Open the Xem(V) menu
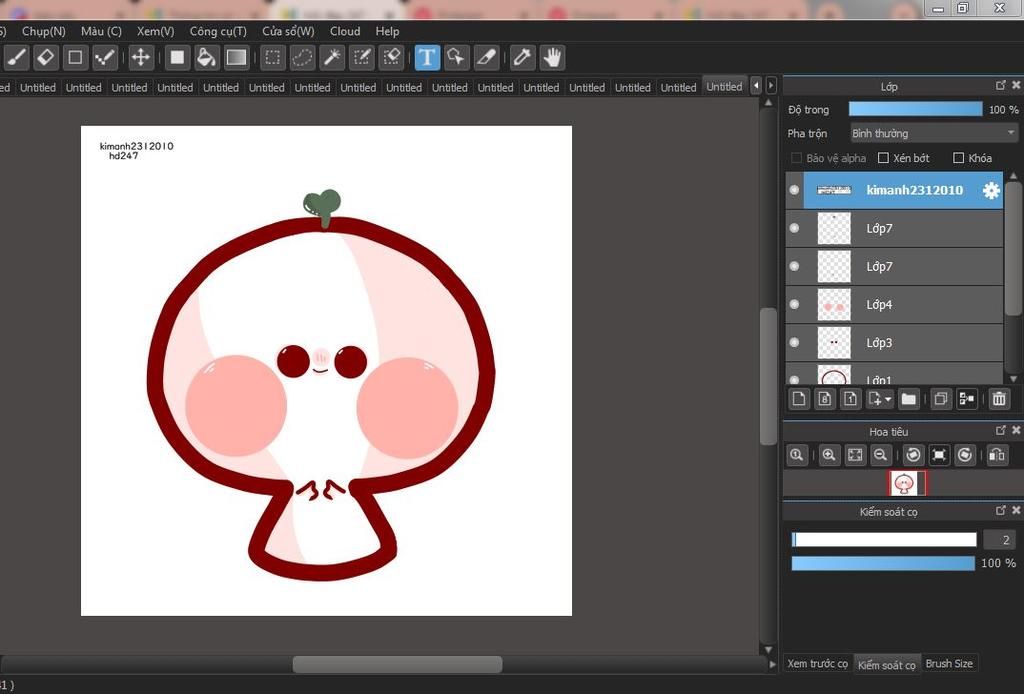1024x694 pixels. (155, 31)
